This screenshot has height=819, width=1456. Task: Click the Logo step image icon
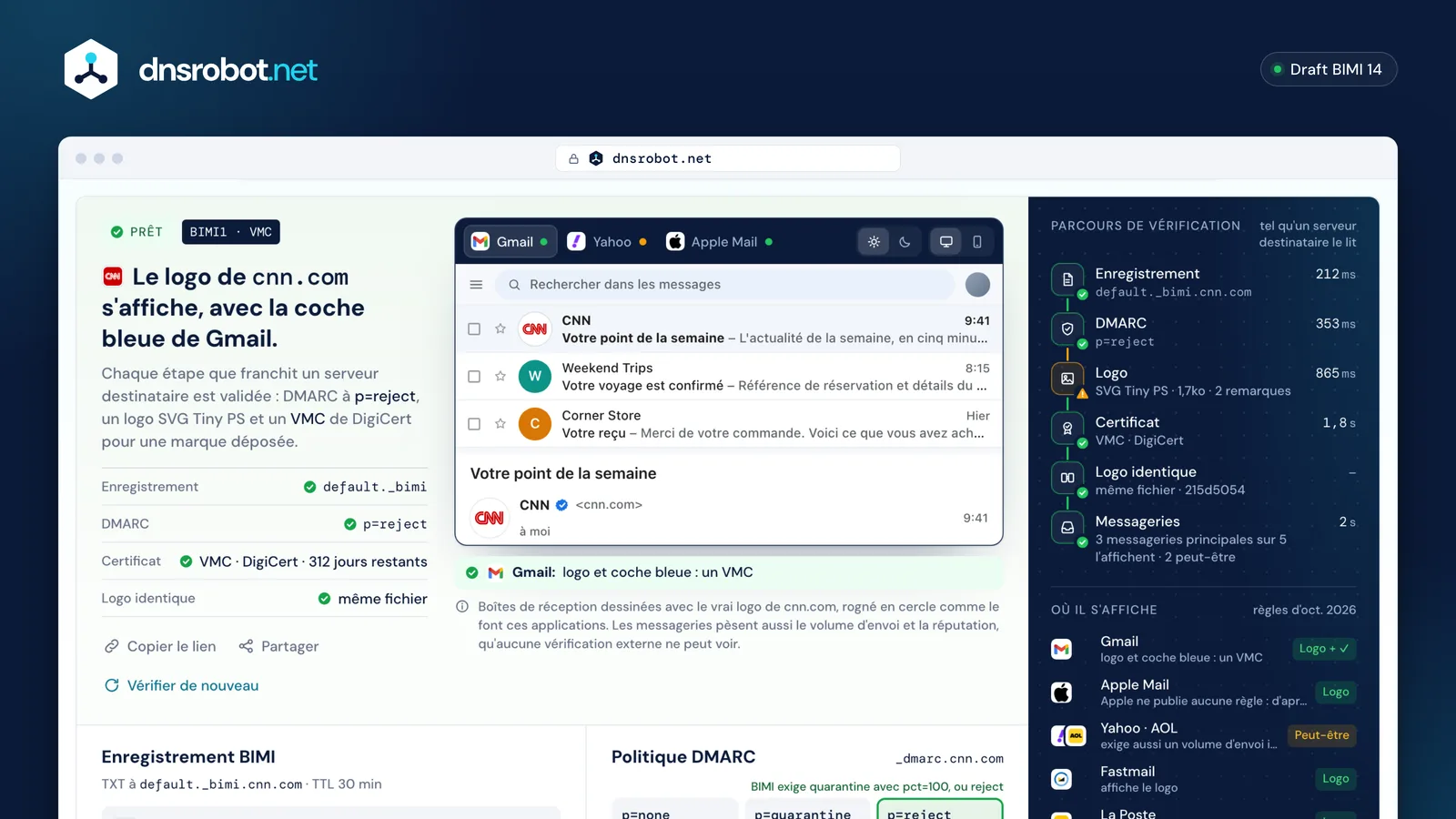point(1067,379)
